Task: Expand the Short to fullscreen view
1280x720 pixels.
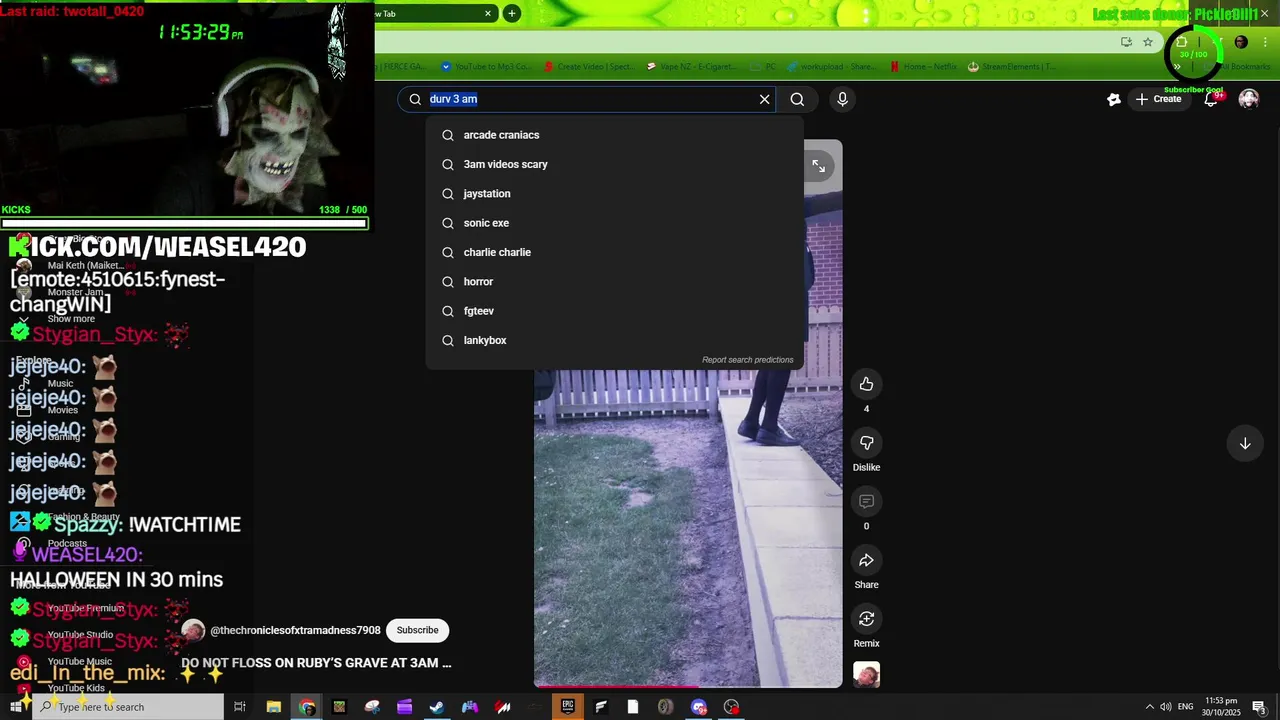Action: click(818, 166)
